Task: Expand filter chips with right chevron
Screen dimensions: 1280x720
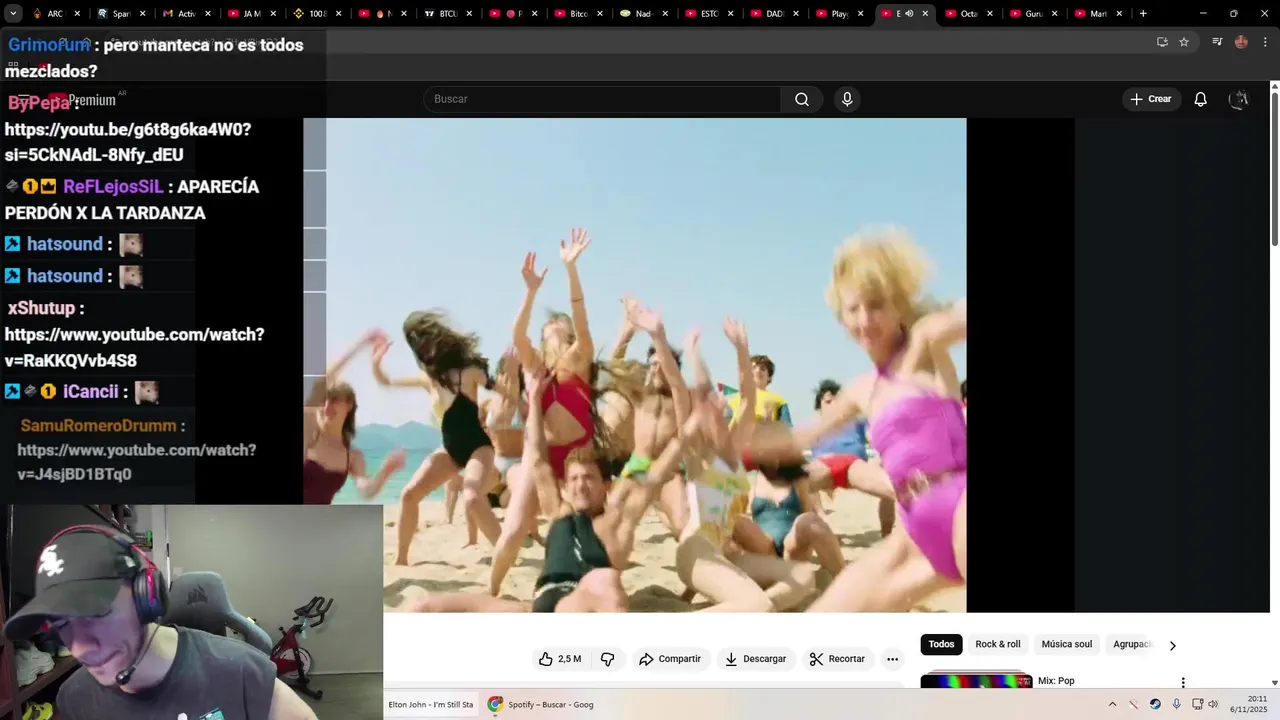Action: point(1172,645)
